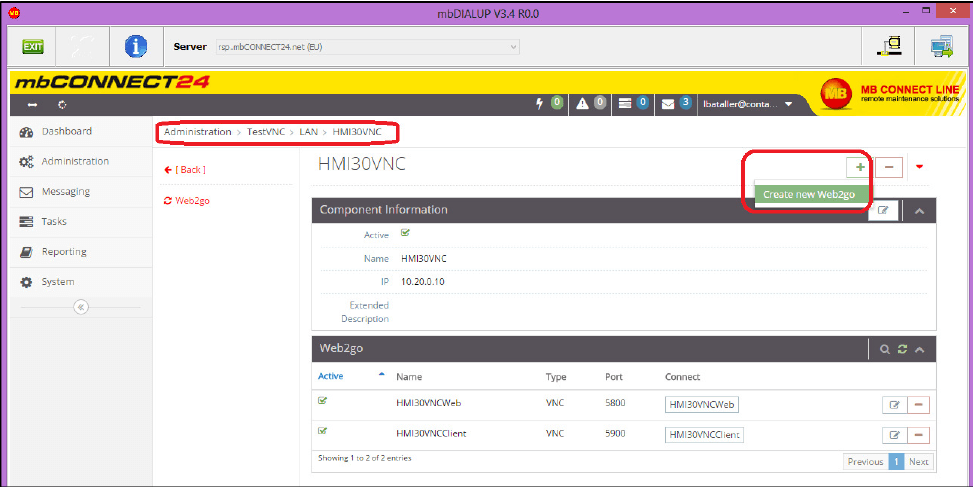Click port value 5900

(x=615, y=433)
